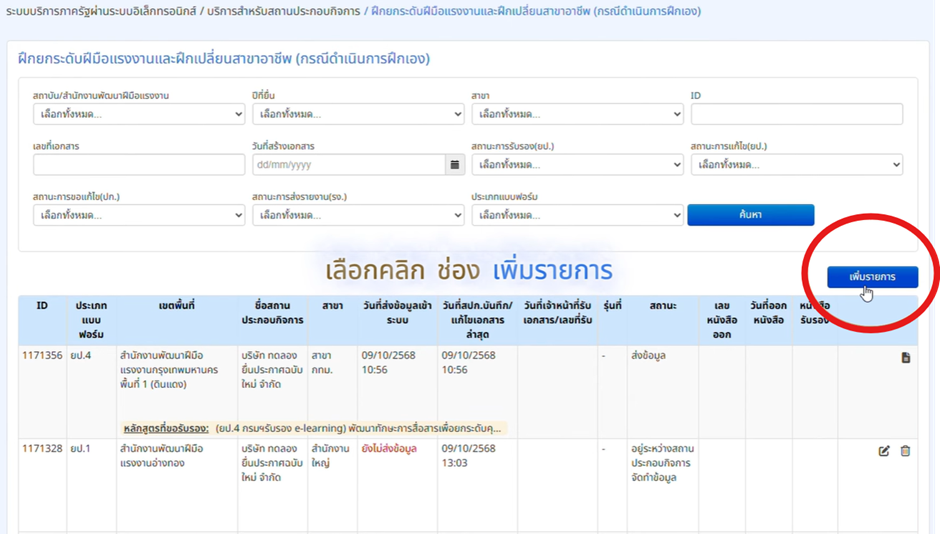Click edit pencil icon for row 1171328

[884, 451]
